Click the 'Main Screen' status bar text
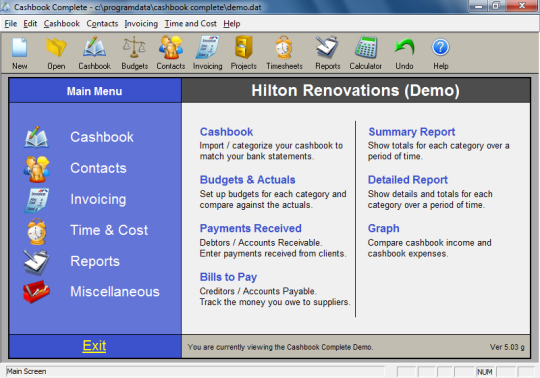 (27, 371)
